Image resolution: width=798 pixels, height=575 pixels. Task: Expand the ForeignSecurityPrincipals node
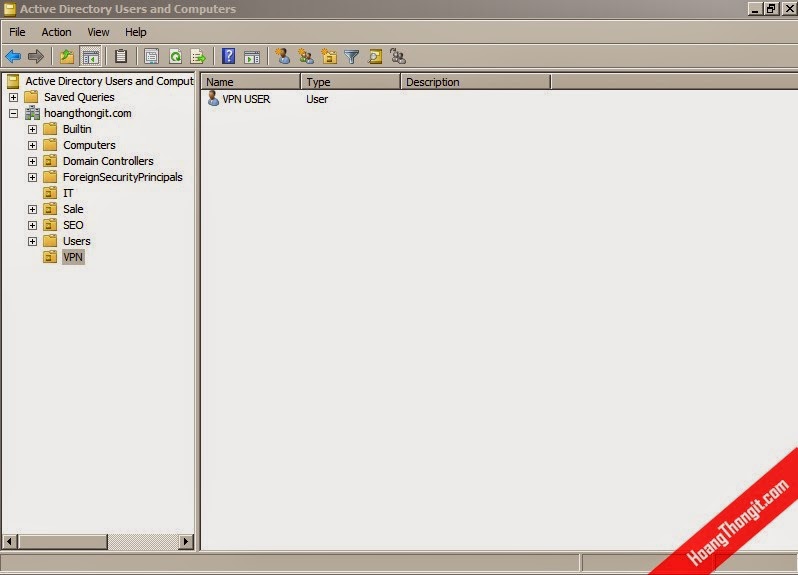(x=32, y=177)
